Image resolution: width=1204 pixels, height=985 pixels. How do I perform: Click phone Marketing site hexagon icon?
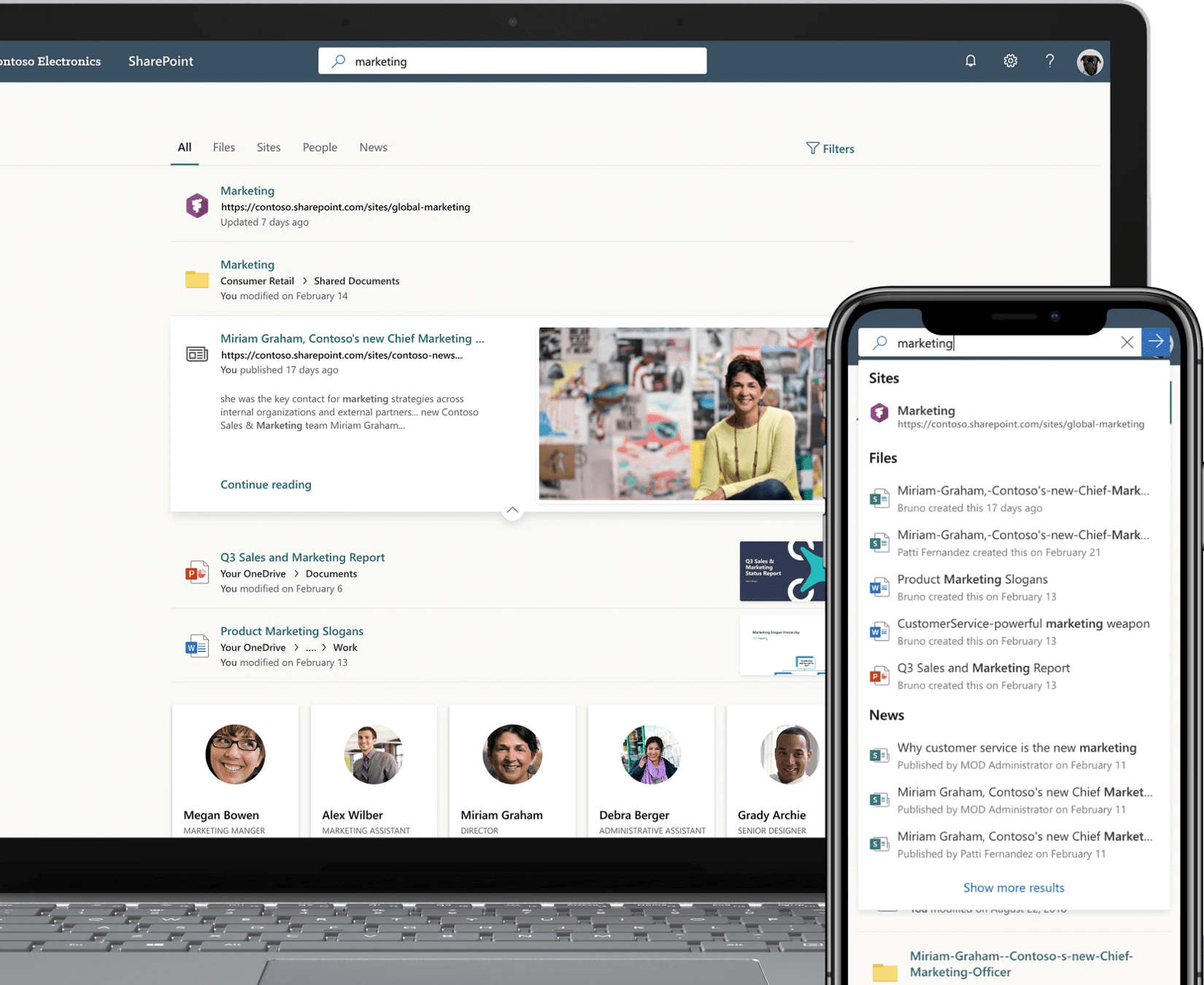[x=879, y=414]
